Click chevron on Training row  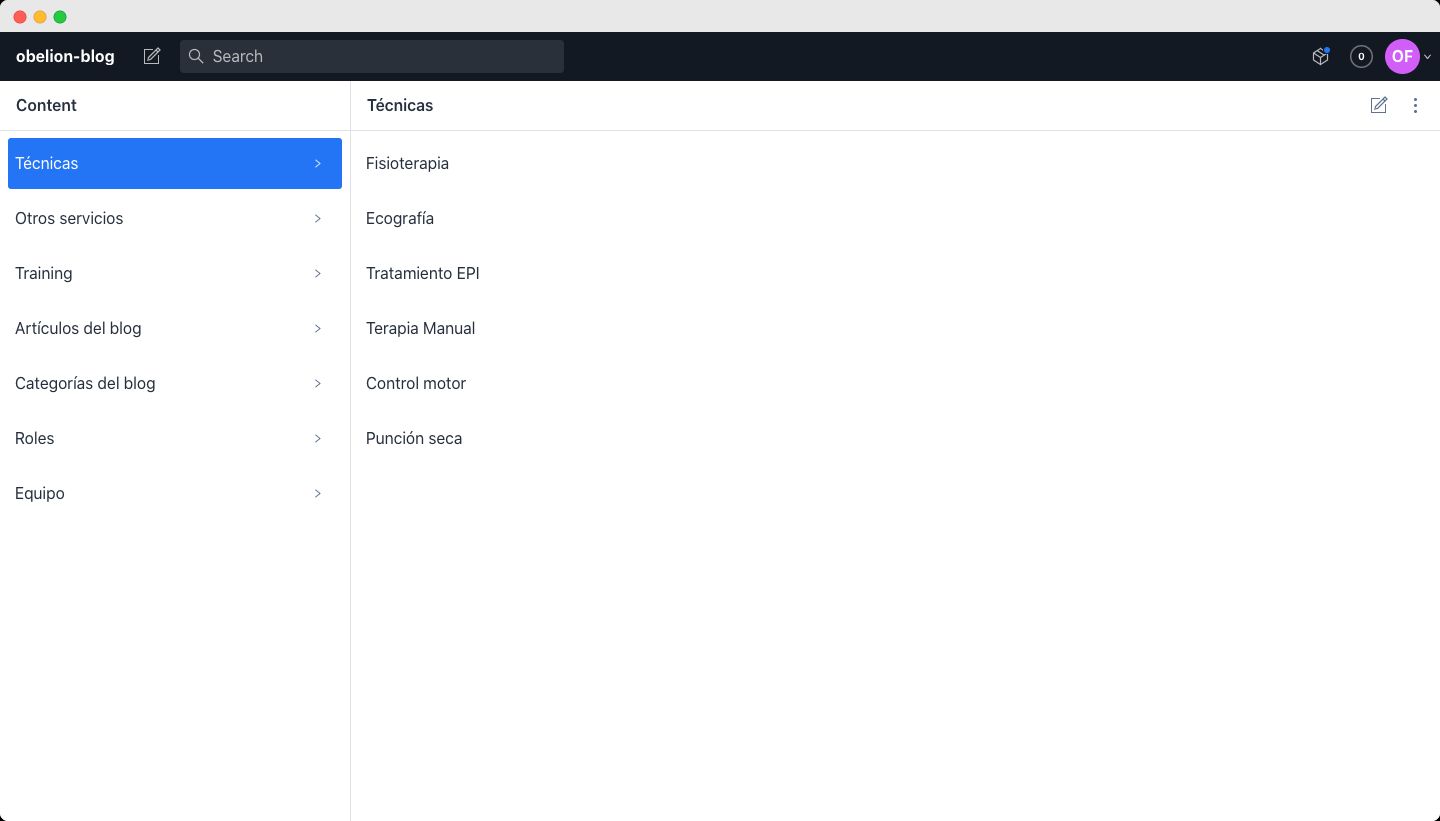(318, 273)
